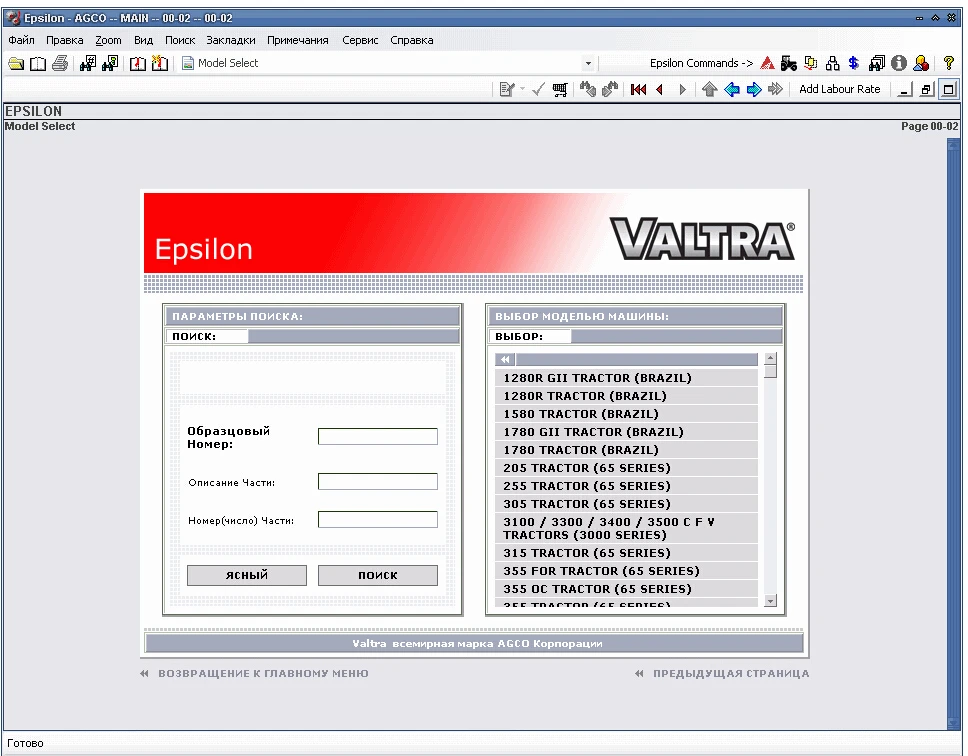Open the shopping cart icon

(560, 90)
